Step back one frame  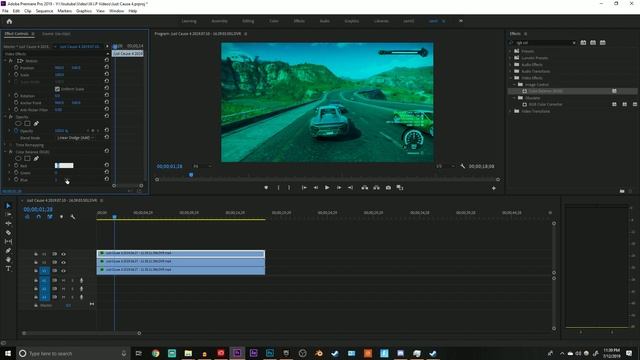tap(316, 188)
